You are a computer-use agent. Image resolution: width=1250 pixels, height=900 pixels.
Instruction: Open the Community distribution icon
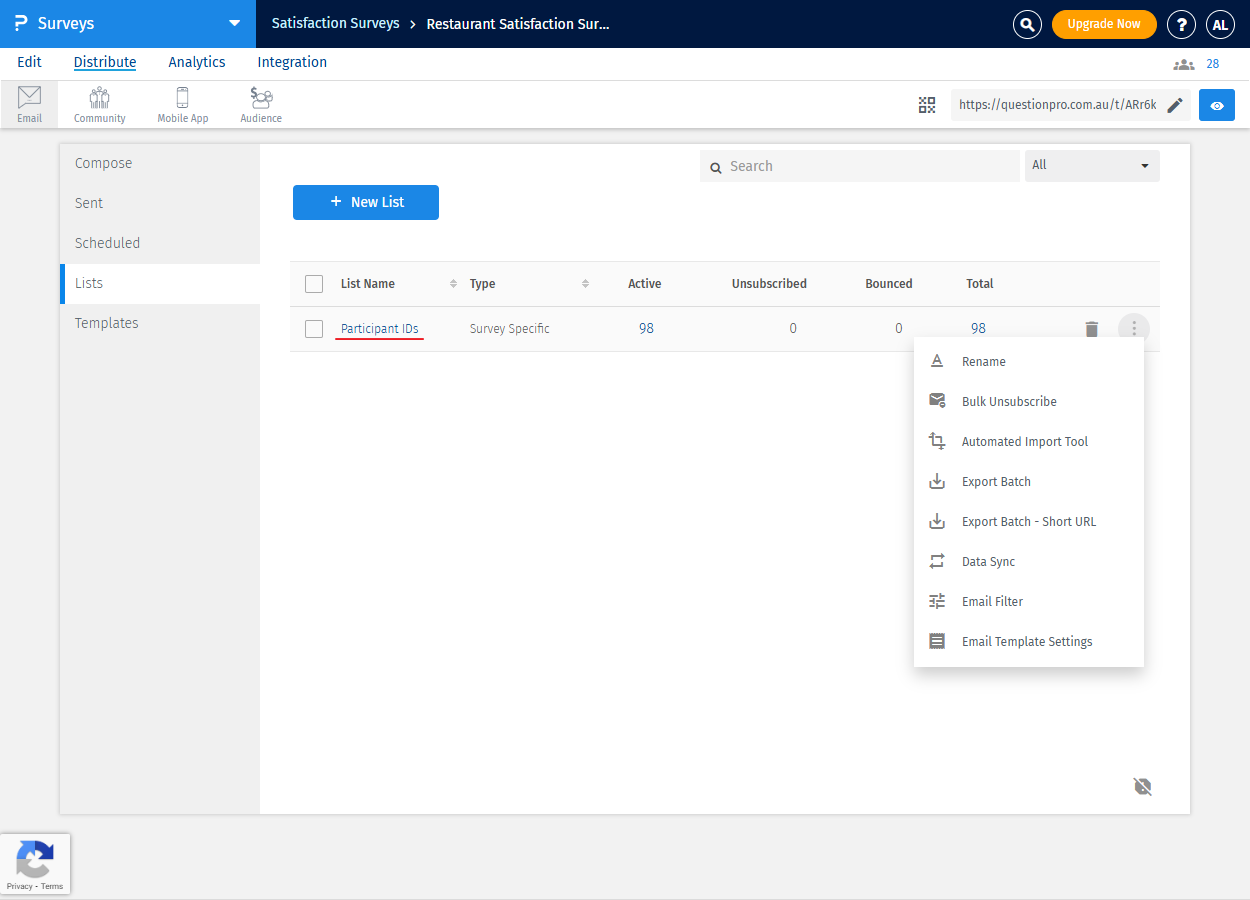pos(99,104)
